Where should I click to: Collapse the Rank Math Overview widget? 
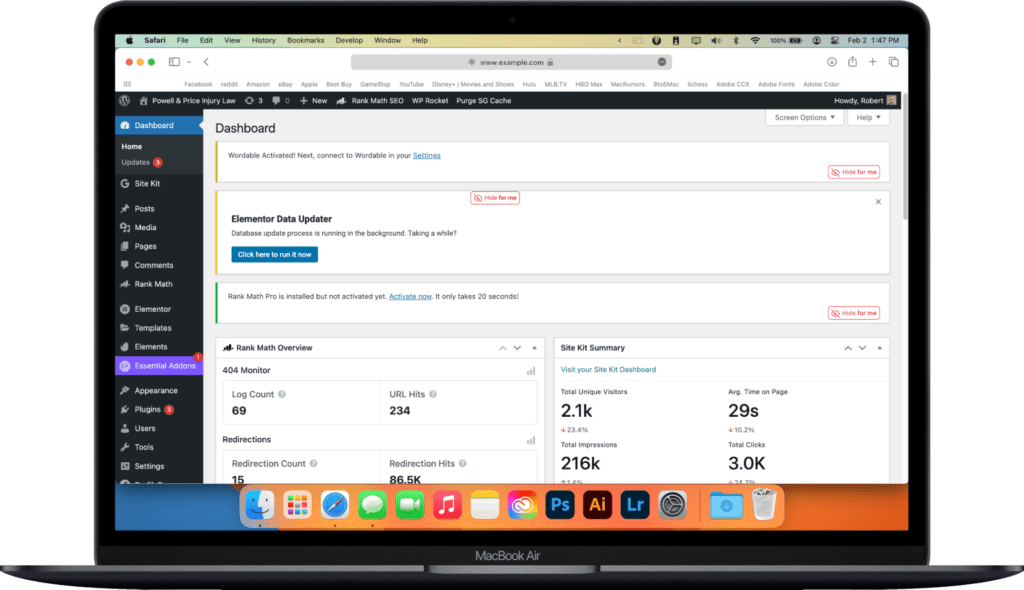tap(534, 348)
